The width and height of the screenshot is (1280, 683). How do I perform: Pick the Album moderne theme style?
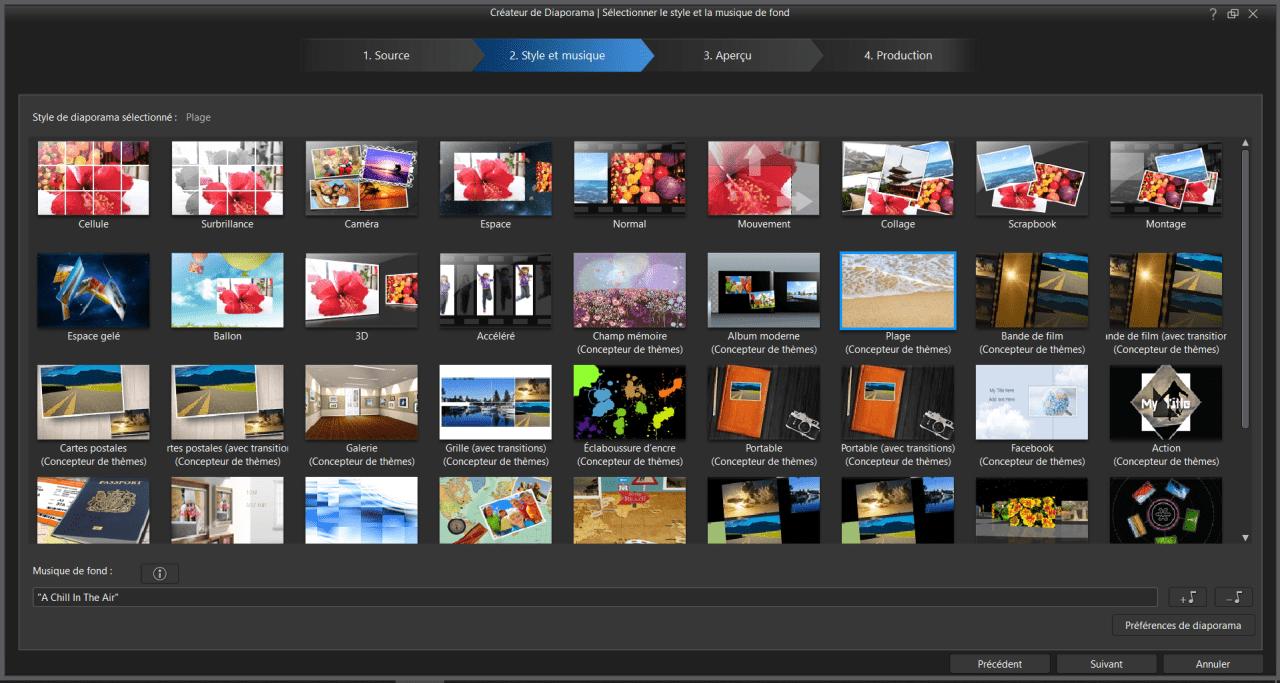pyautogui.click(x=763, y=290)
